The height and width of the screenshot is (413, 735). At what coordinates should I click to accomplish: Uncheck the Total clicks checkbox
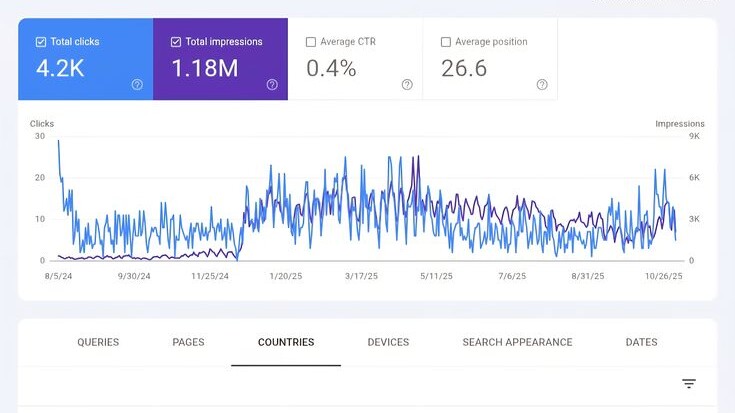click(x=41, y=42)
